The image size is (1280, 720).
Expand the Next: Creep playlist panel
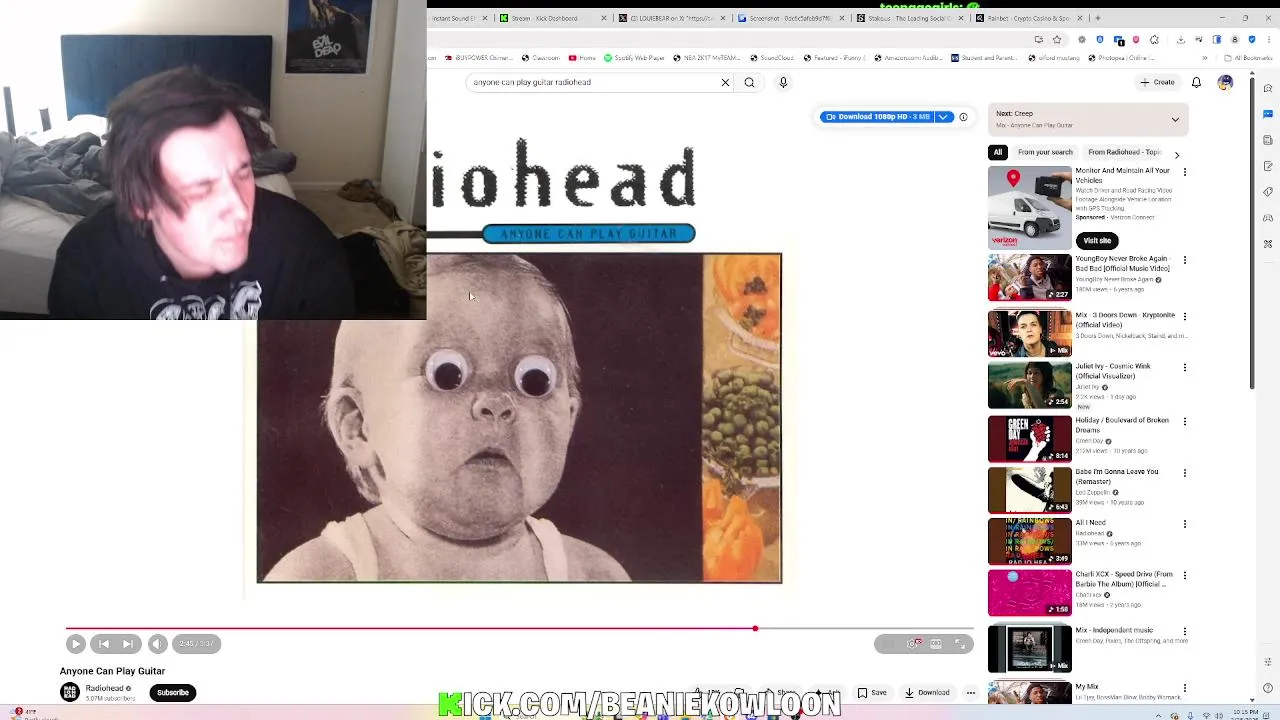click(1175, 119)
